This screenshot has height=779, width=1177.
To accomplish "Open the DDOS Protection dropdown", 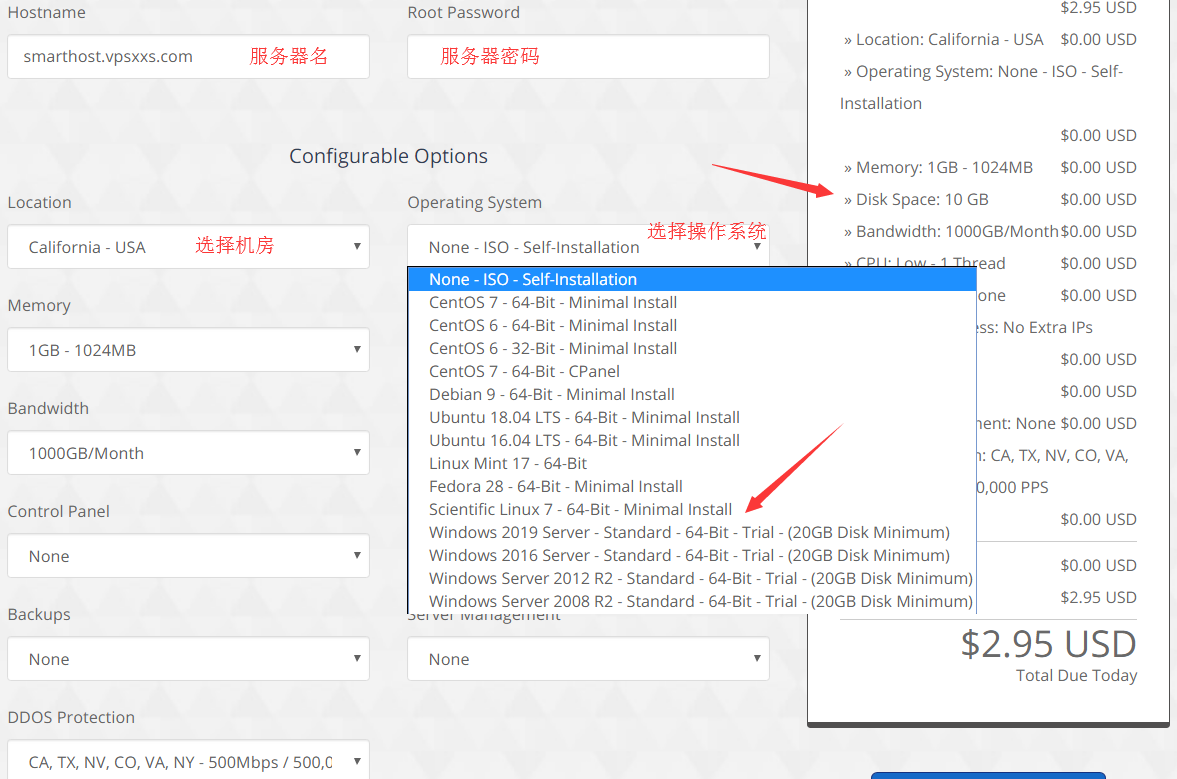I will (x=188, y=759).
